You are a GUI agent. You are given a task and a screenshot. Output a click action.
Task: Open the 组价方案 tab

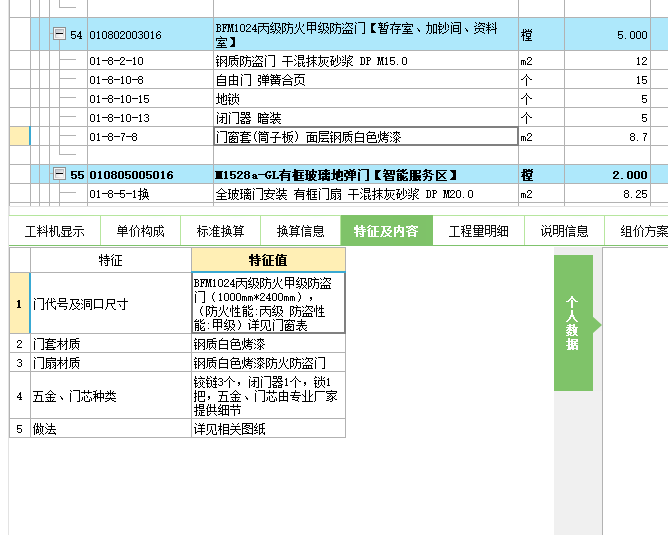coord(636,231)
